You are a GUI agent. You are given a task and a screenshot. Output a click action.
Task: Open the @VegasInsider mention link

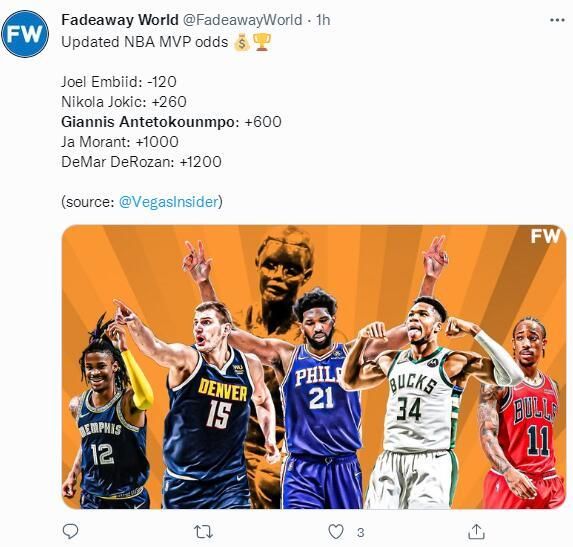click(168, 202)
